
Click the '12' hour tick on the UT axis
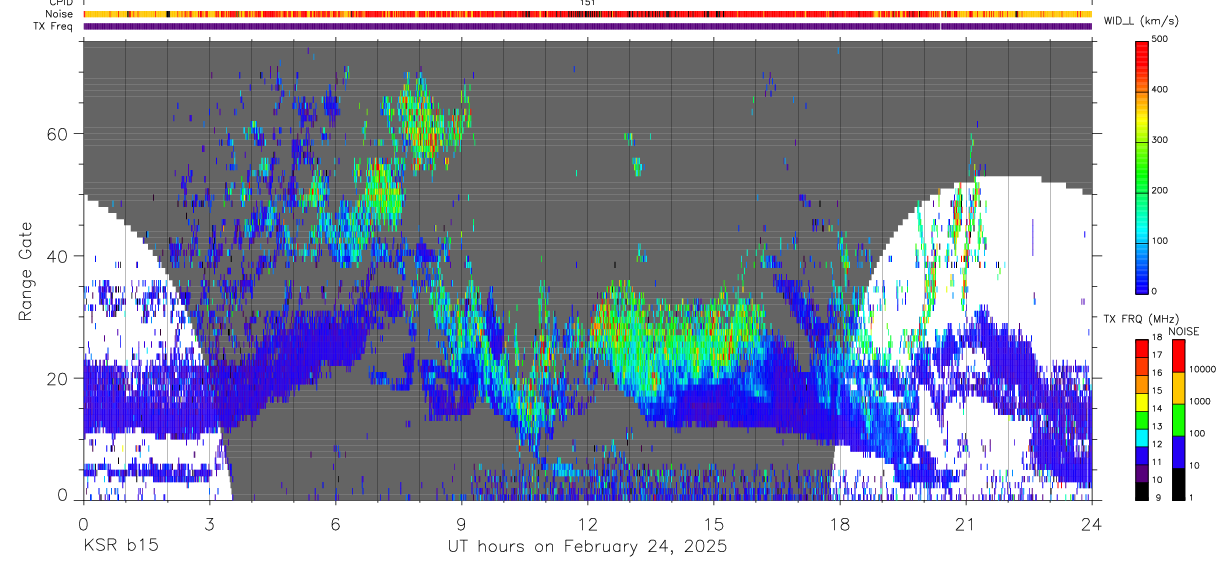(x=587, y=523)
